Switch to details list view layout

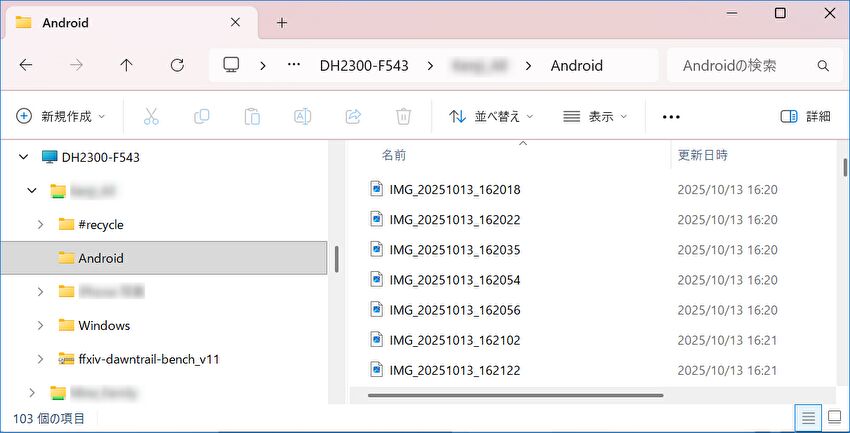pos(808,417)
